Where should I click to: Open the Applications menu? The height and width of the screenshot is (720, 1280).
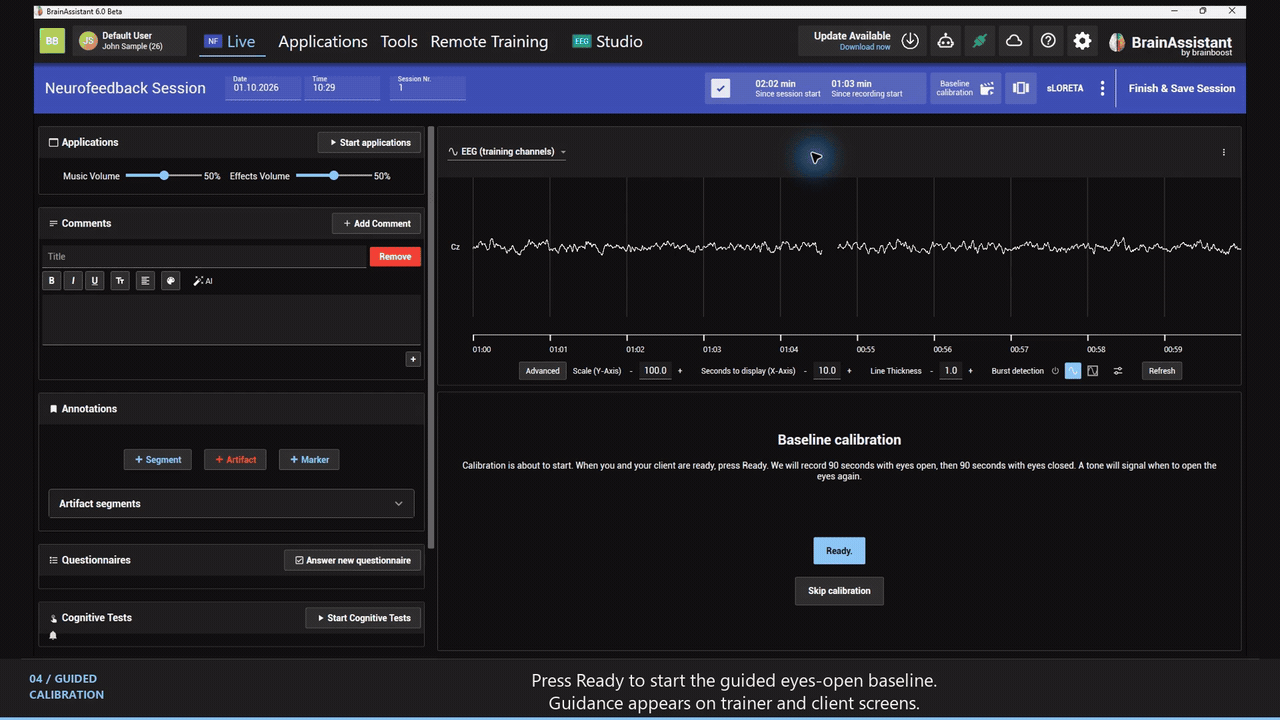point(323,41)
